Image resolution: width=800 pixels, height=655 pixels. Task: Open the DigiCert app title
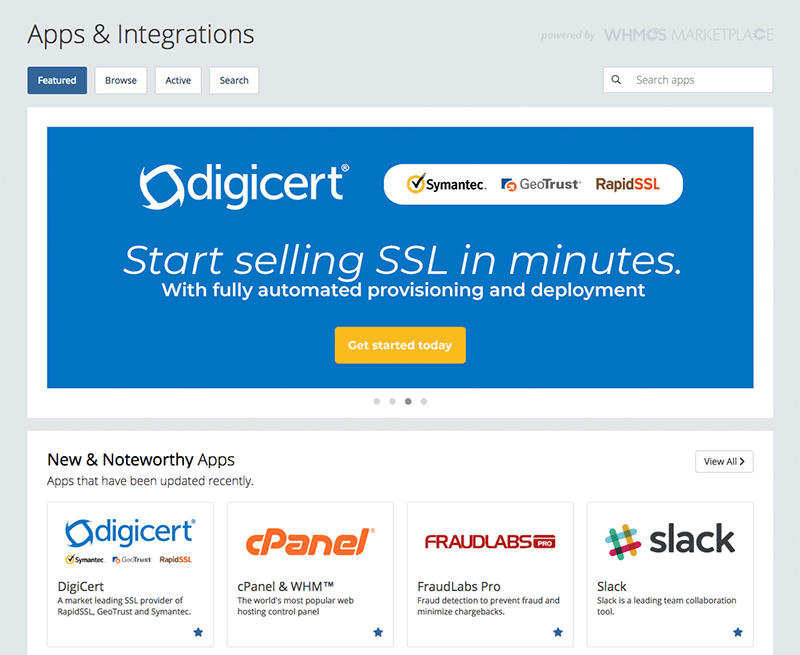coord(81,587)
